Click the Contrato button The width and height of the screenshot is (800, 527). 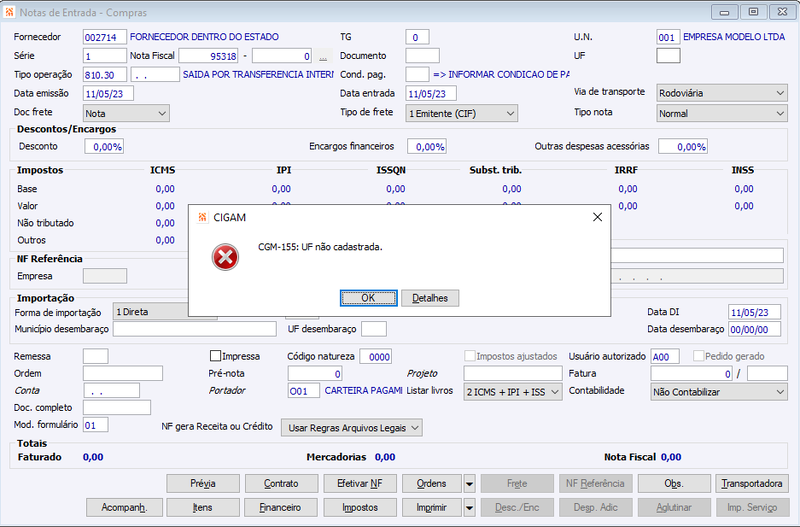pyautogui.click(x=282, y=484)
